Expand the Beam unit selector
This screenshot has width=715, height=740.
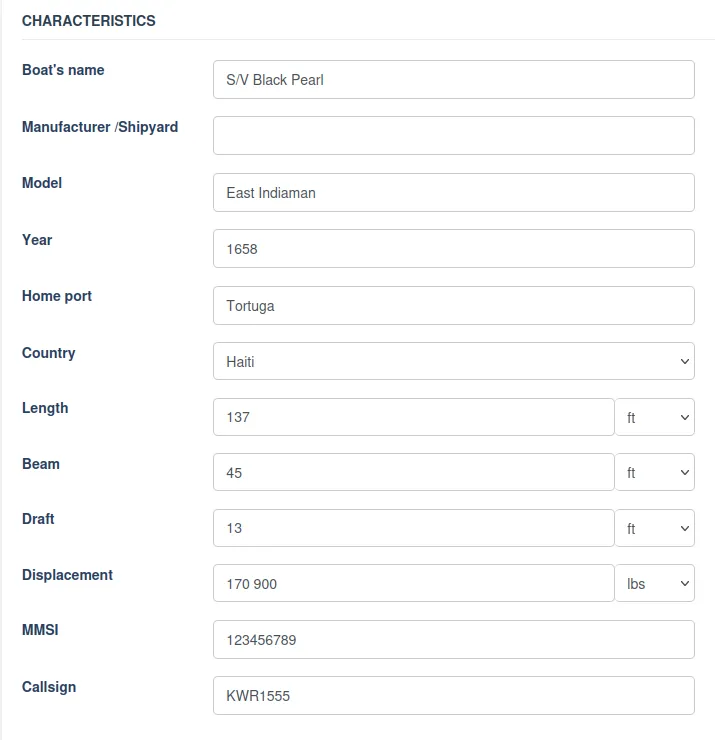(655, 472)
